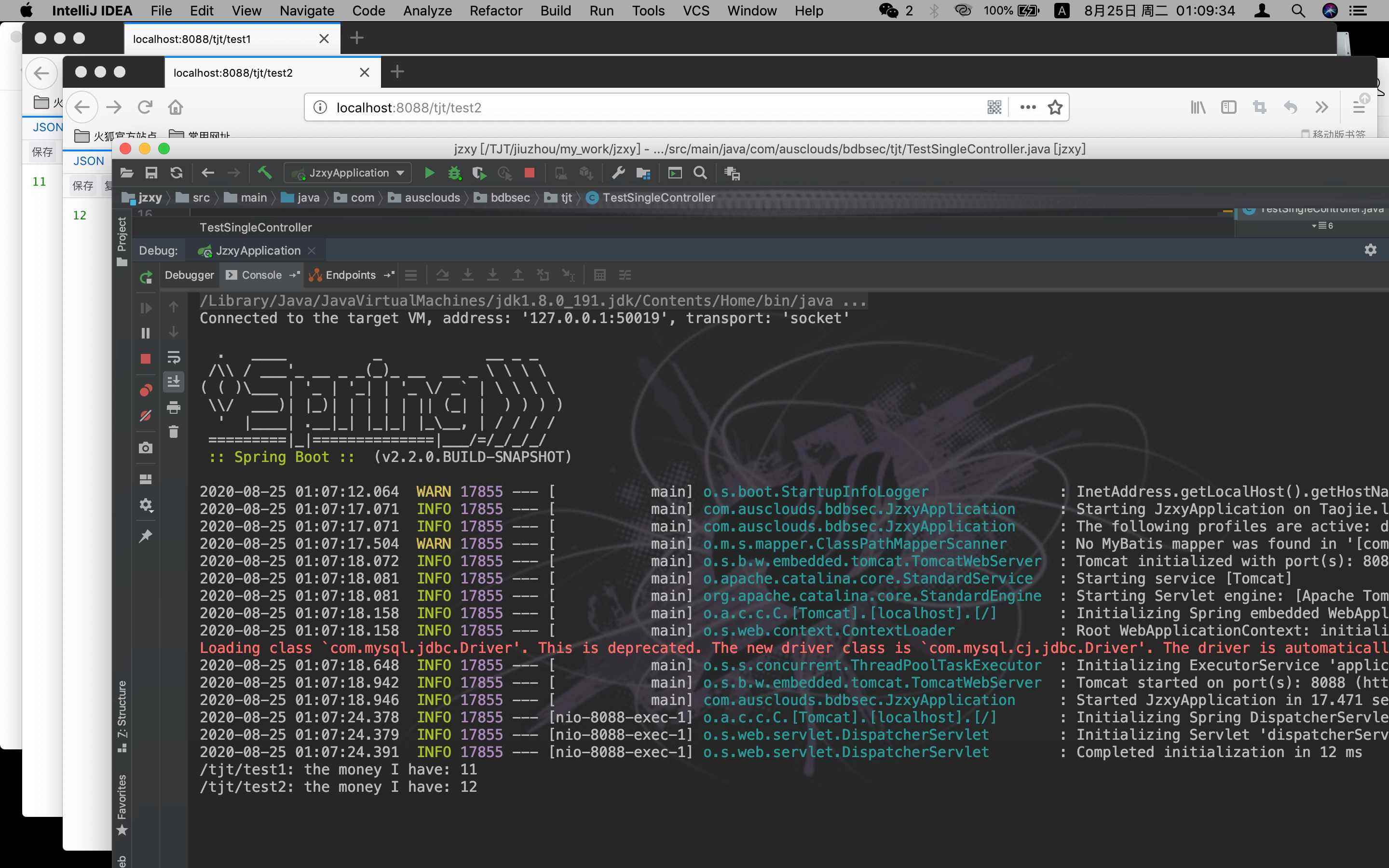This screenshot has width=1389, height=868.
Task: Toggle soft-wrap in the console
Action: coord(173,357)
